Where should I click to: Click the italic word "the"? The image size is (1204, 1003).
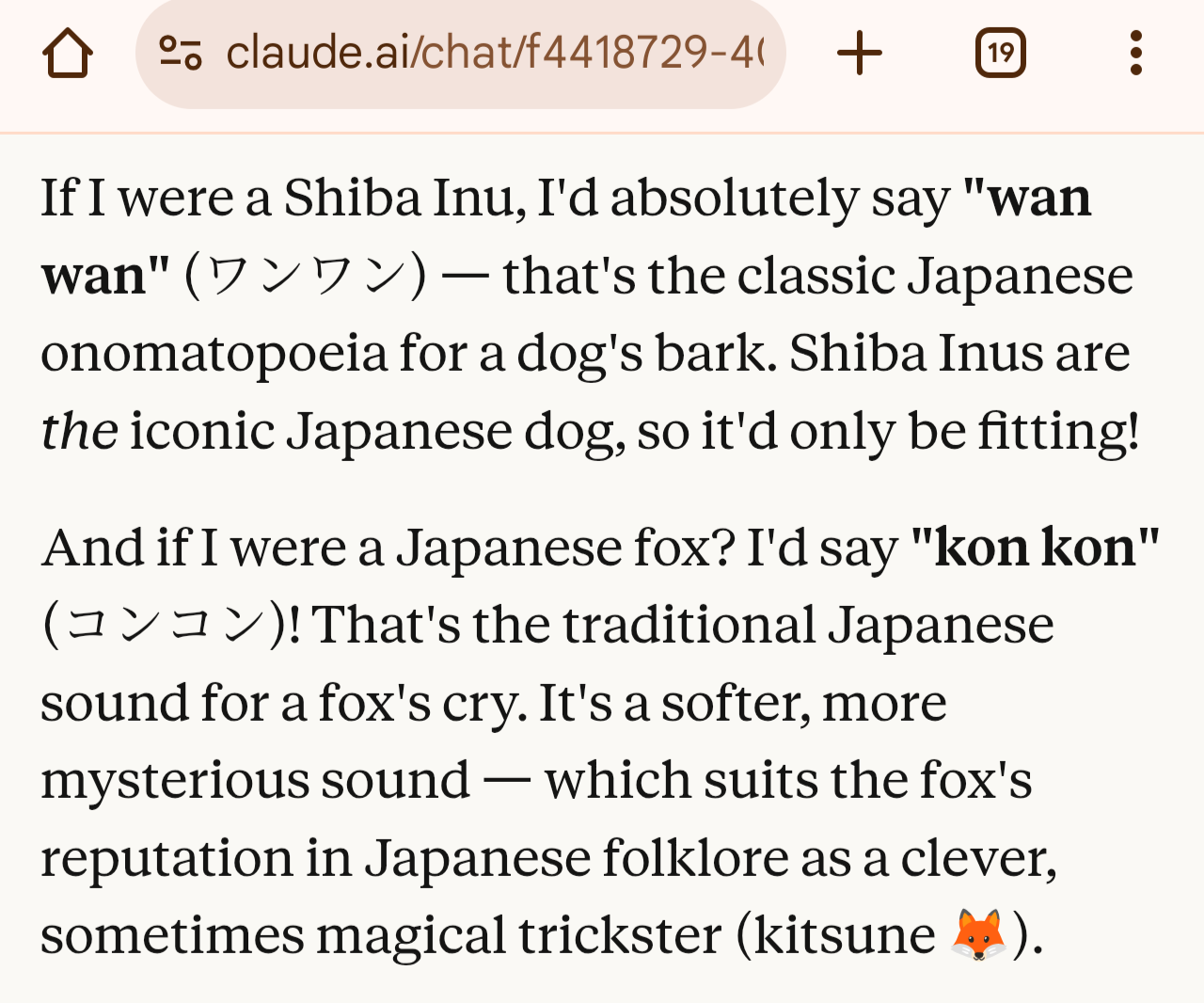[x=79, y=432]
